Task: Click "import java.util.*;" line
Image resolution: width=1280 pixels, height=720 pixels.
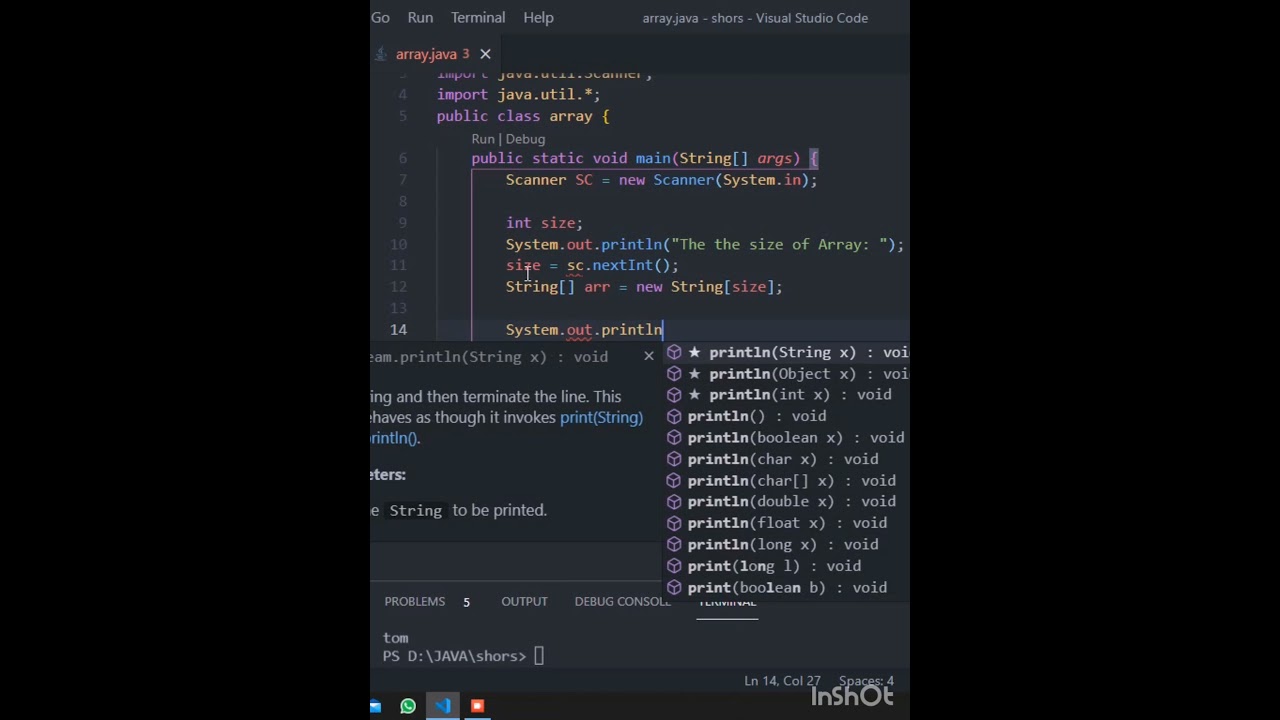Action: [518, 94]
